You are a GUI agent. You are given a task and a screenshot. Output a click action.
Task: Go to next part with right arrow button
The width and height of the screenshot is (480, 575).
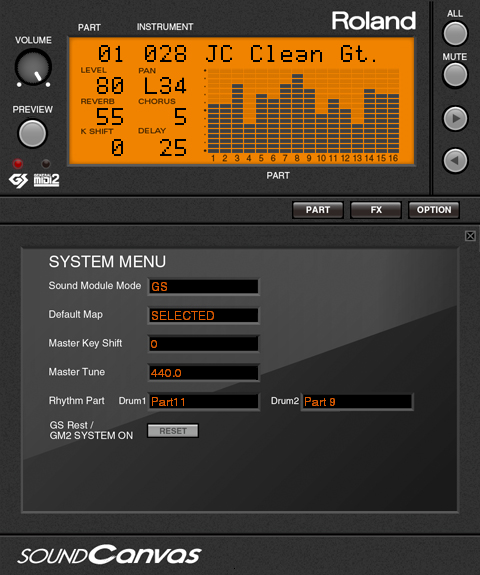[455, 118]
